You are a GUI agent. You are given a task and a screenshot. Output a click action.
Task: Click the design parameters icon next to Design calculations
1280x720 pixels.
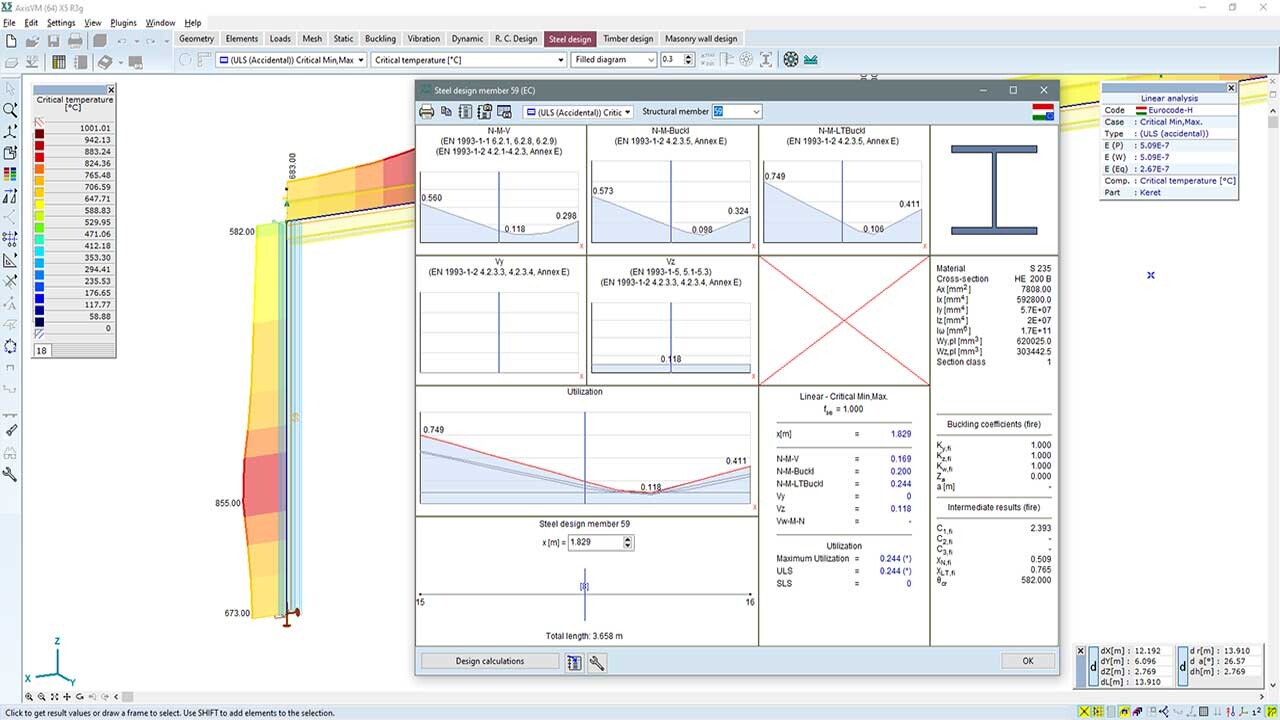(x=574, y=662)
